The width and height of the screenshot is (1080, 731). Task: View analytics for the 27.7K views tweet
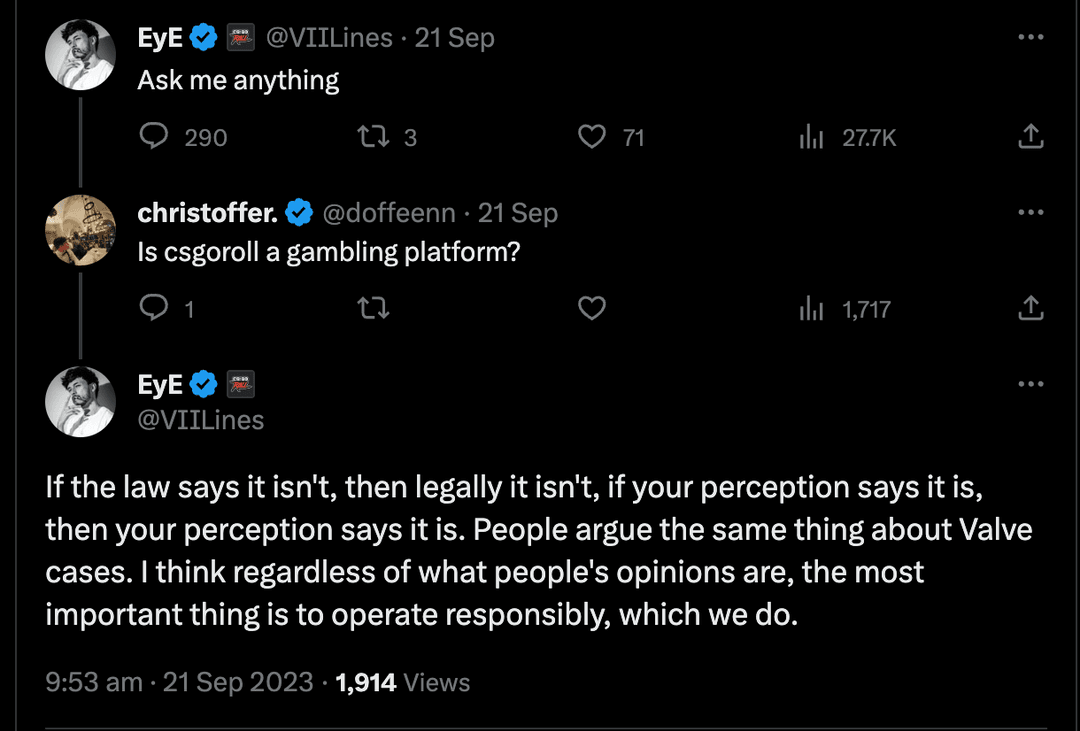click(x=810, y=138)
